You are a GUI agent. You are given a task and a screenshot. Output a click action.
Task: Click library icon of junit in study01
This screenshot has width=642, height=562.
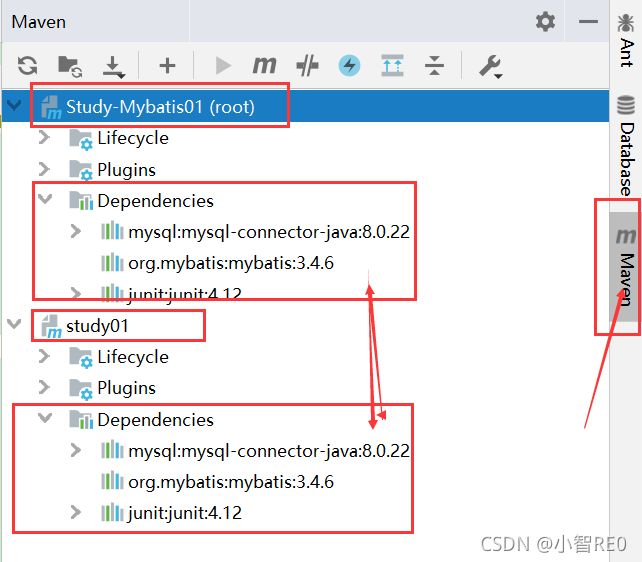point(112,512)
